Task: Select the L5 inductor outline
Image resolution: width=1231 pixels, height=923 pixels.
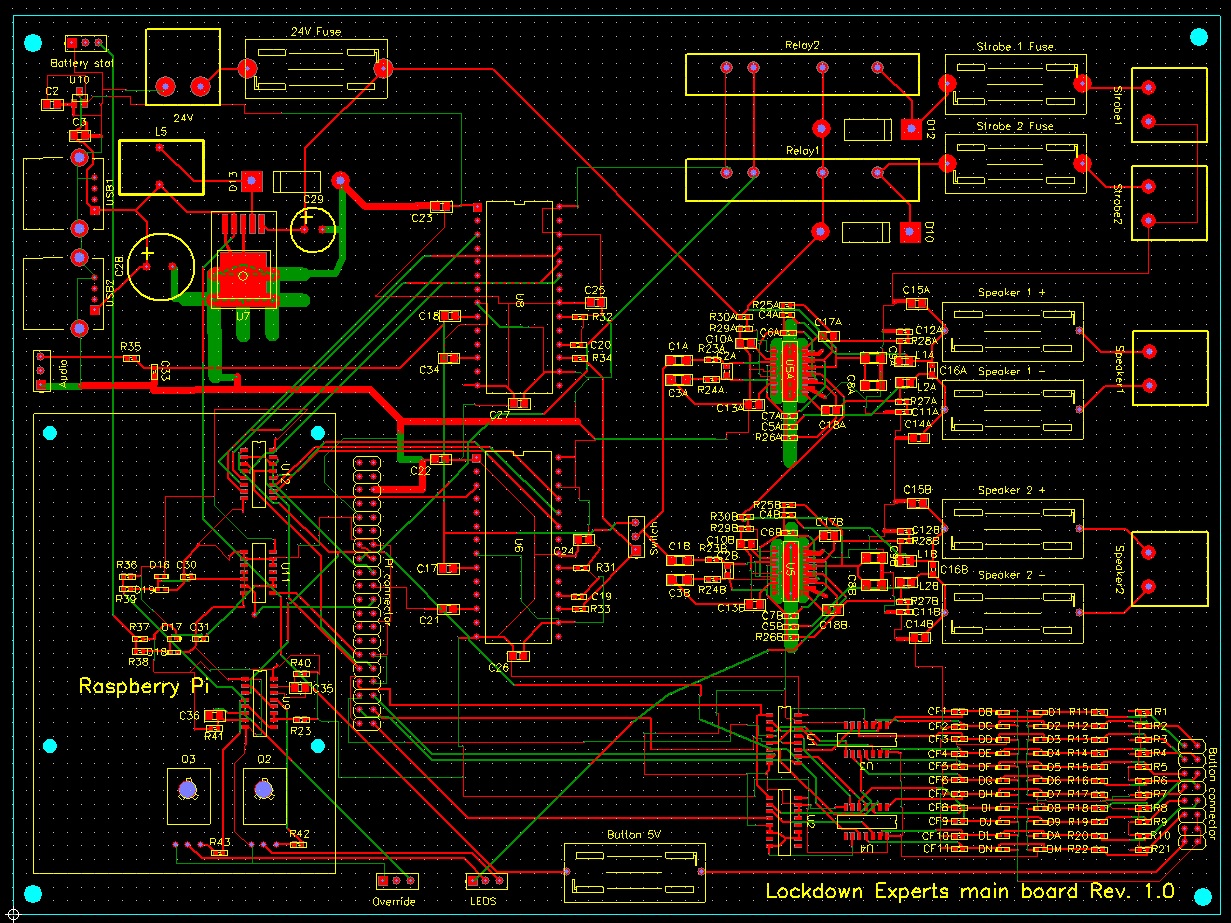Action: [x=161, y=167]
